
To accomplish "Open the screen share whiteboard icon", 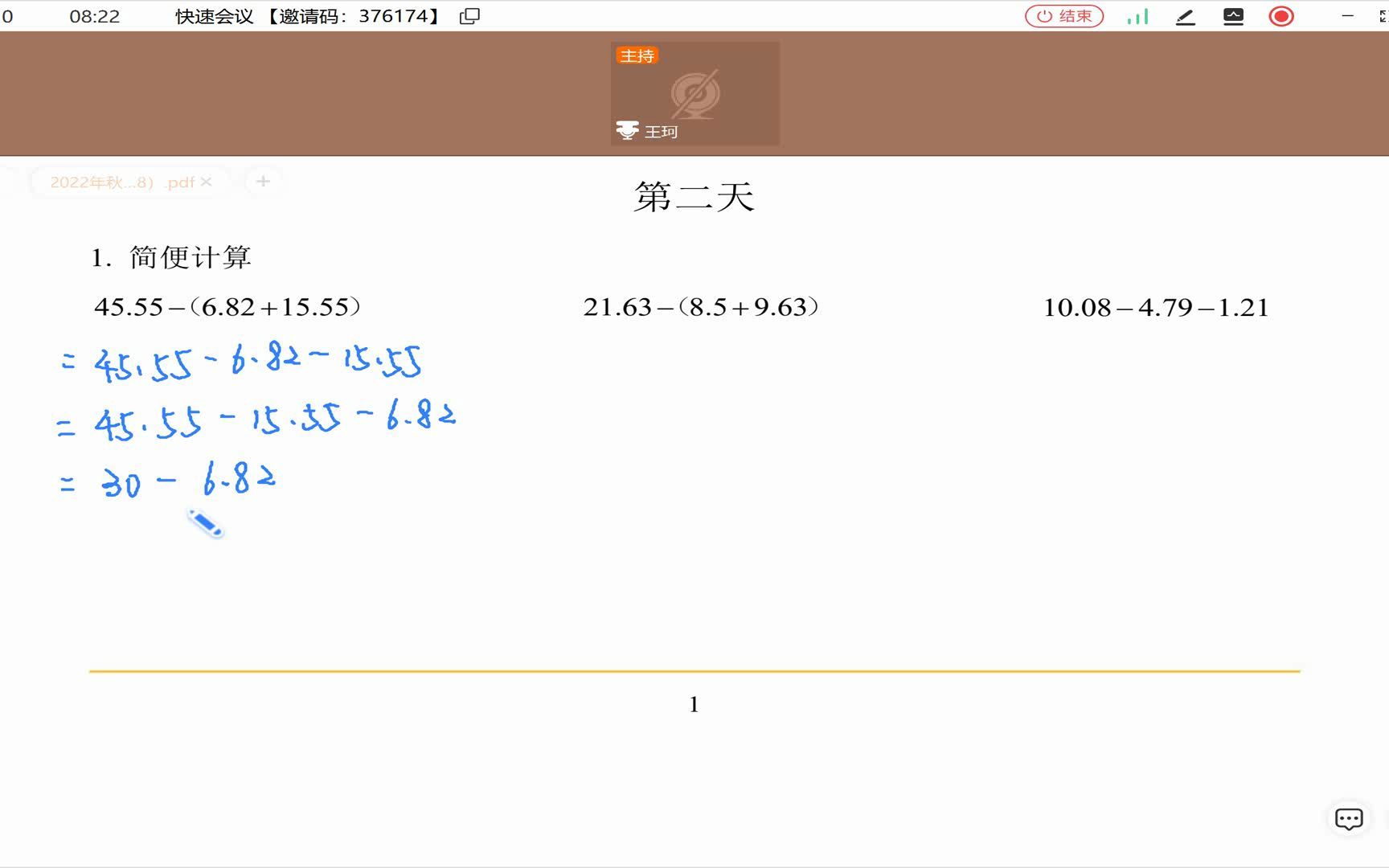I will click(x=1233, y=16).
